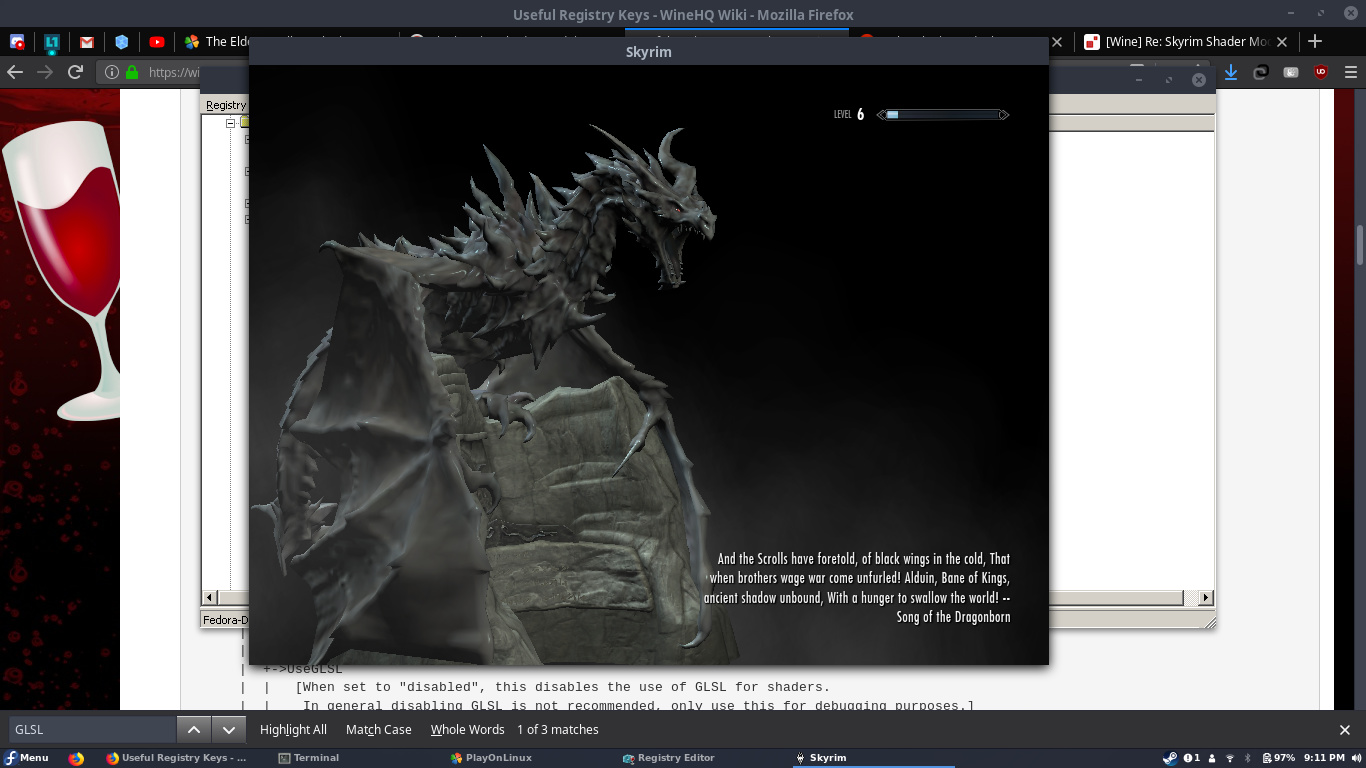Click the Firefox page vertical scrollbar thumb
The height and width of the screenshot is (768, 1366).
(1360, 246)
